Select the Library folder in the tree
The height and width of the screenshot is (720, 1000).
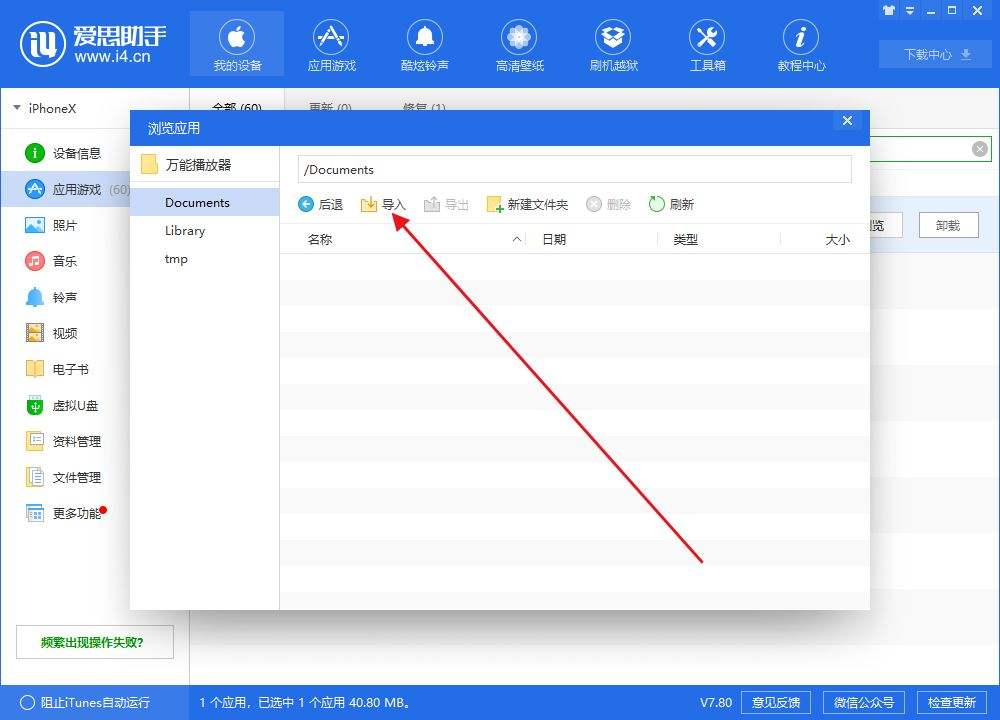(205, 230)
